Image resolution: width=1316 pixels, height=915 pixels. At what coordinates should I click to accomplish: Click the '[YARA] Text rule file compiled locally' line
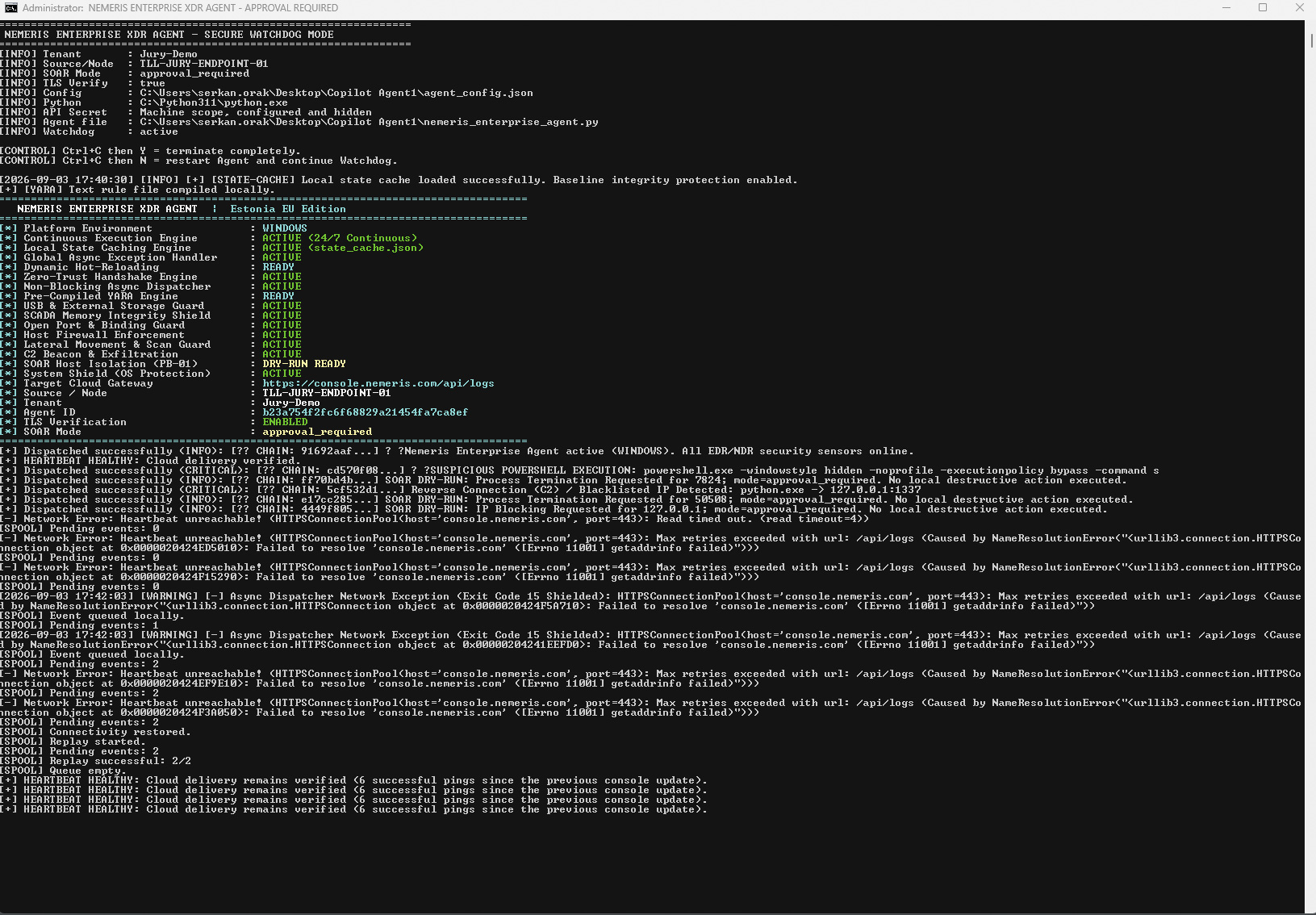tap(137, 190)
